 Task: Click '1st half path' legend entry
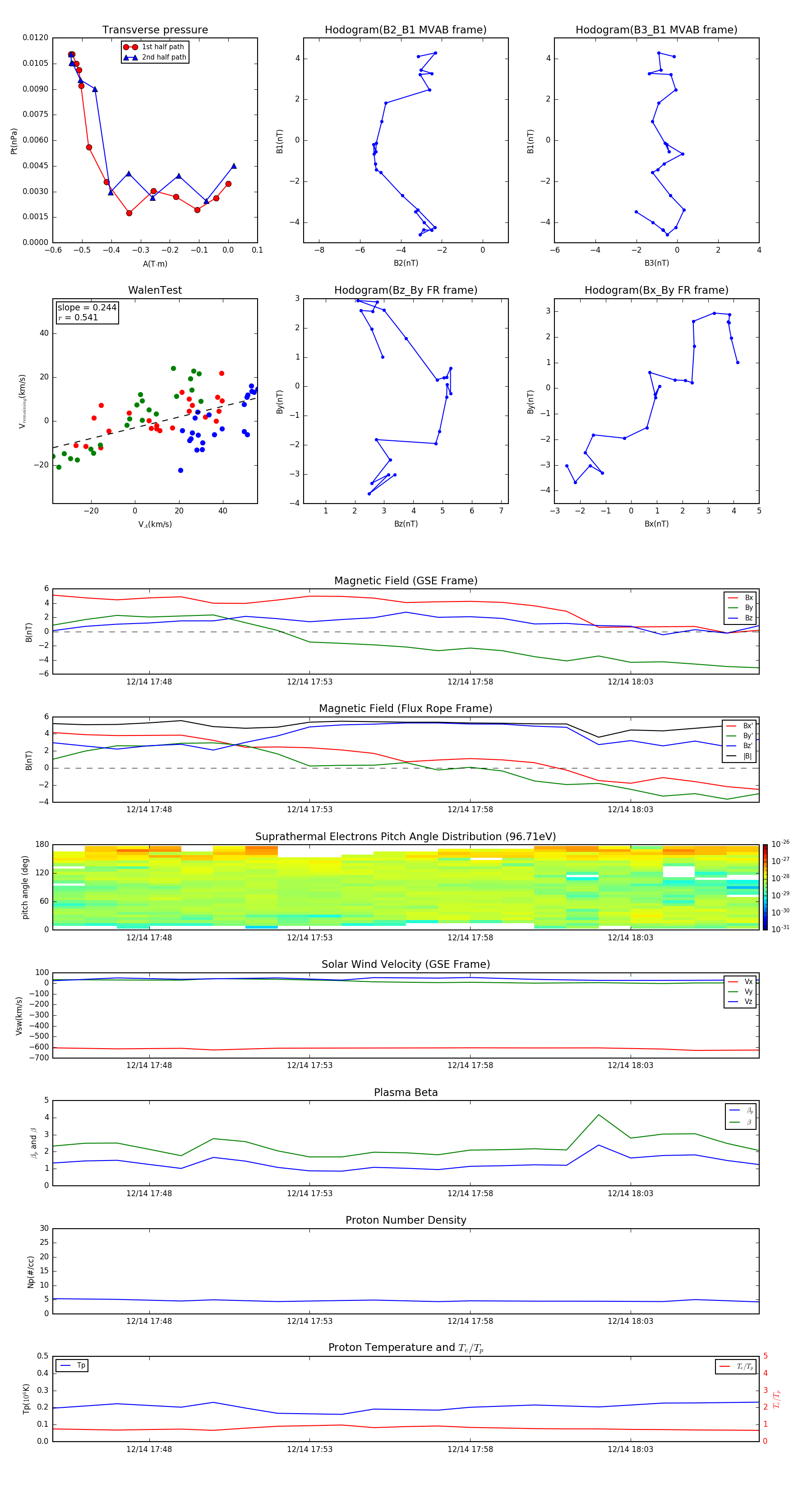[154, 47]
